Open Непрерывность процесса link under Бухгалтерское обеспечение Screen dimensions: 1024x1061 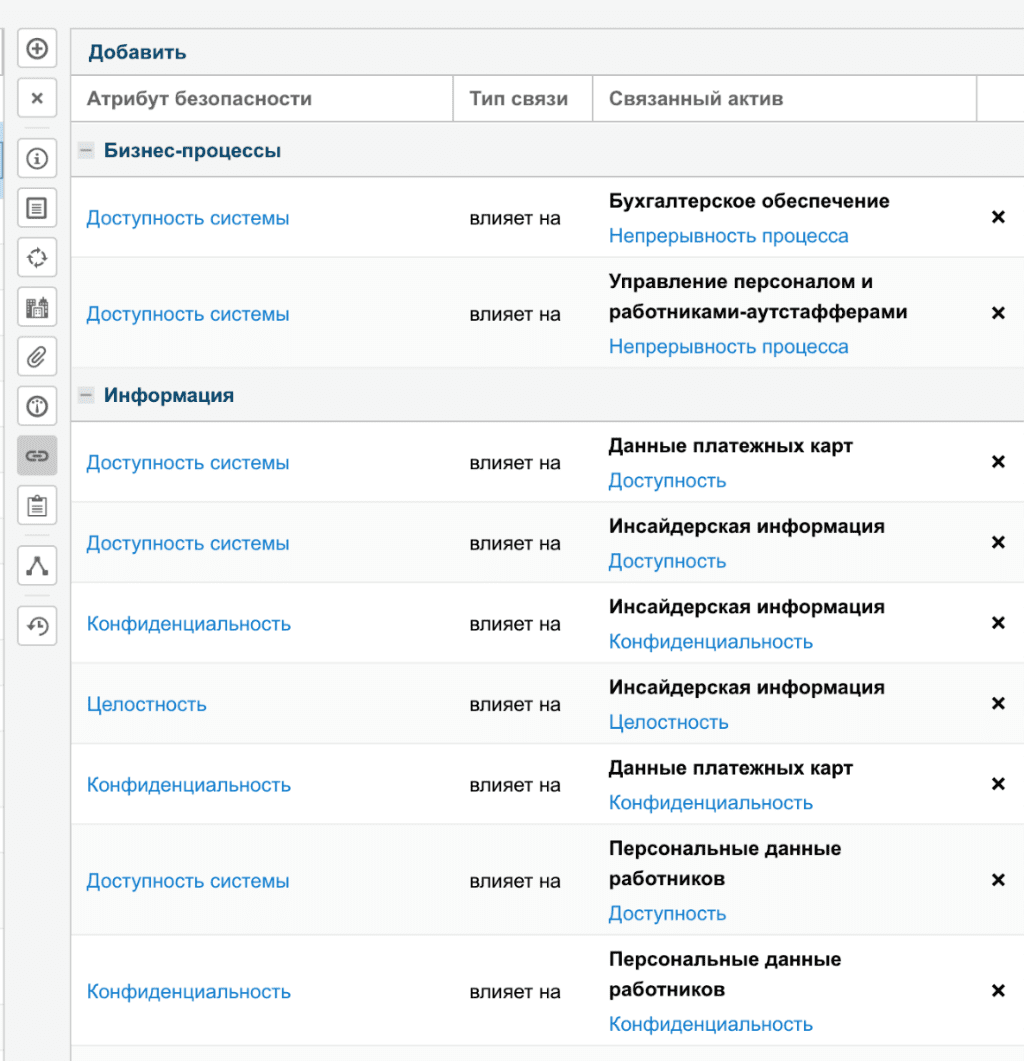click(x=728, y=236)
